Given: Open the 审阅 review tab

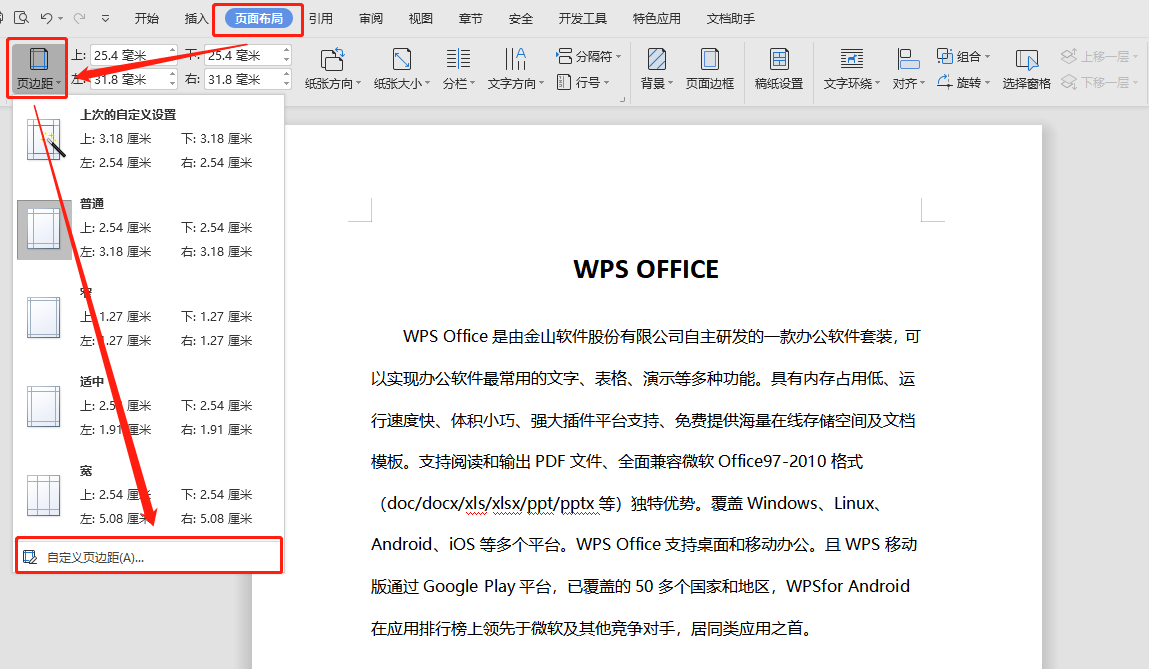Looking at the screenshot, I should 371,18.
